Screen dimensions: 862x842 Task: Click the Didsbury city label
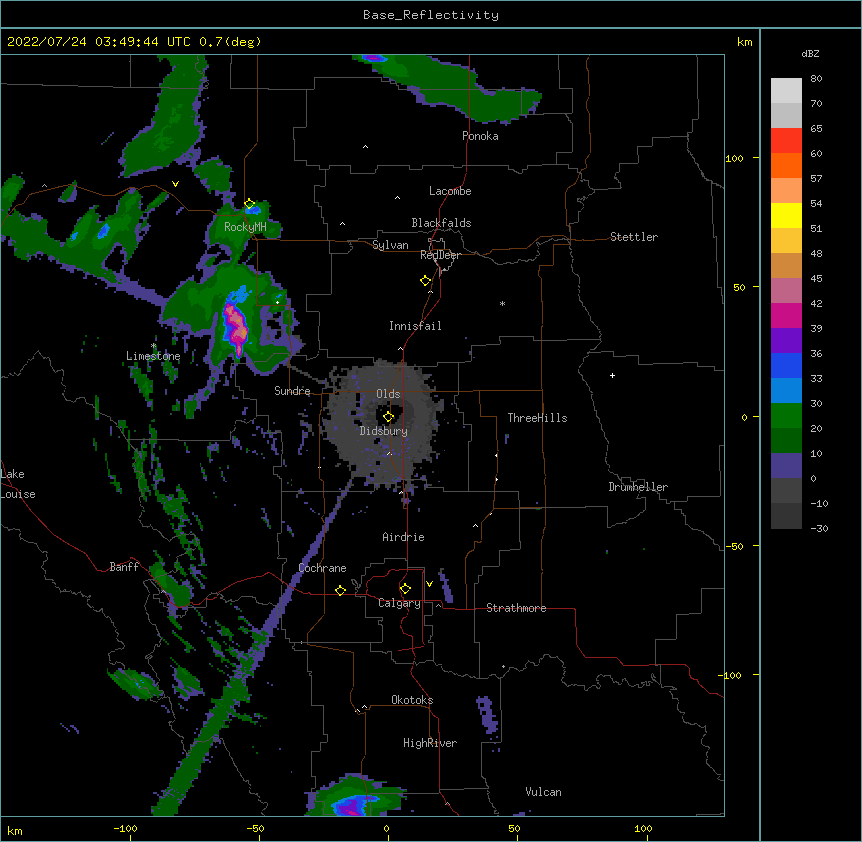(x=384, y=431)
